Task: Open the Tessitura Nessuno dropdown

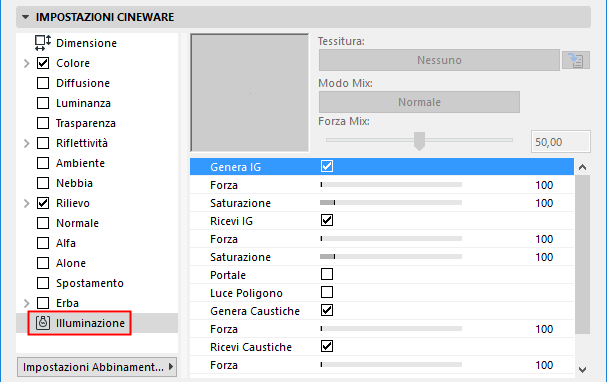Action: 439,60
